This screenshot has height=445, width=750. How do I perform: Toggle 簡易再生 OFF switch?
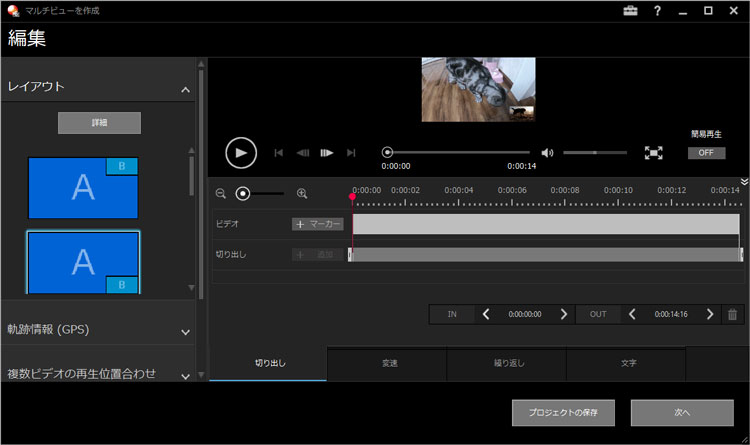[x=706, y=153]
